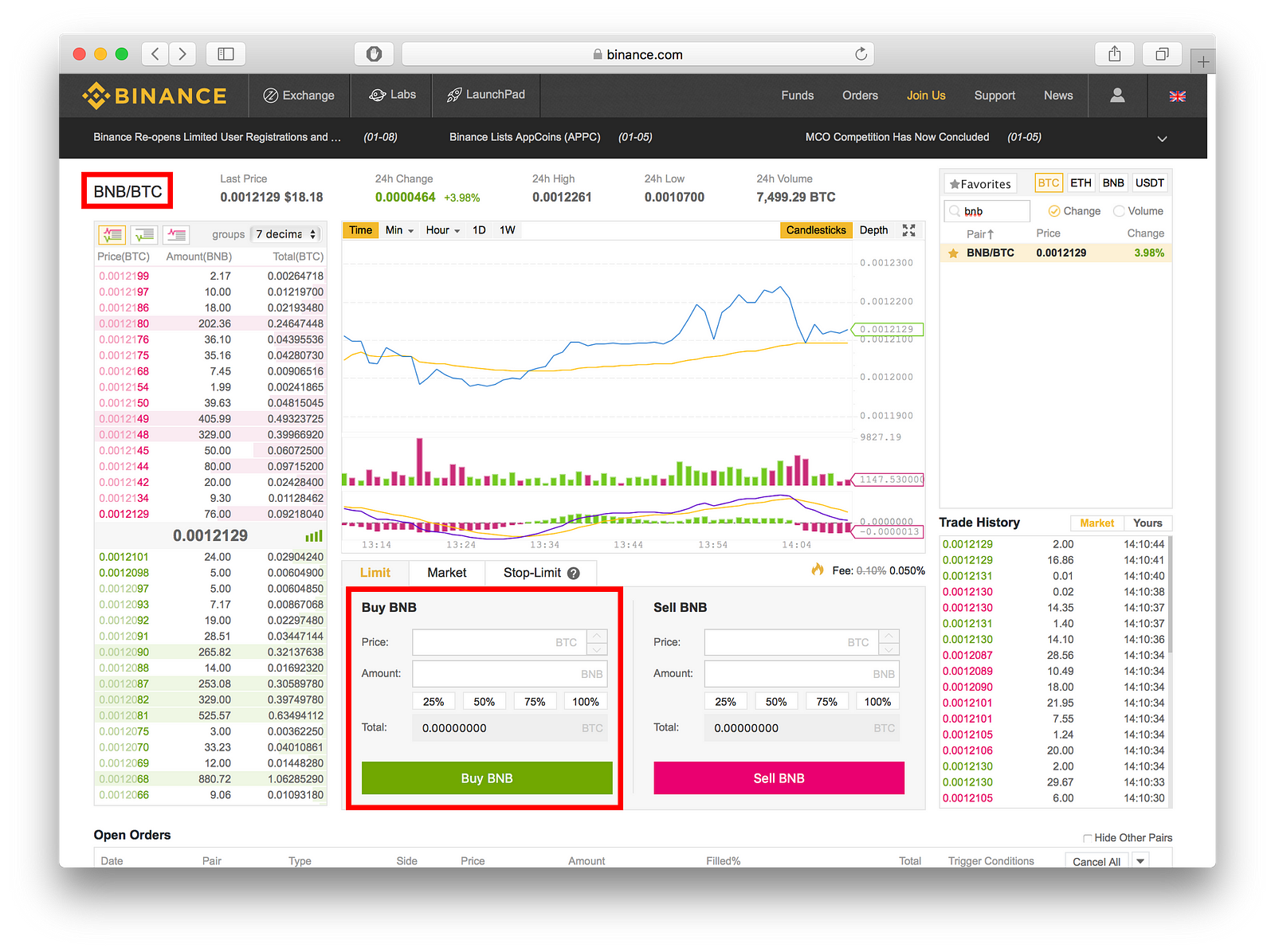
Task: Select the 1D chart interval
Action: (479, 230)
